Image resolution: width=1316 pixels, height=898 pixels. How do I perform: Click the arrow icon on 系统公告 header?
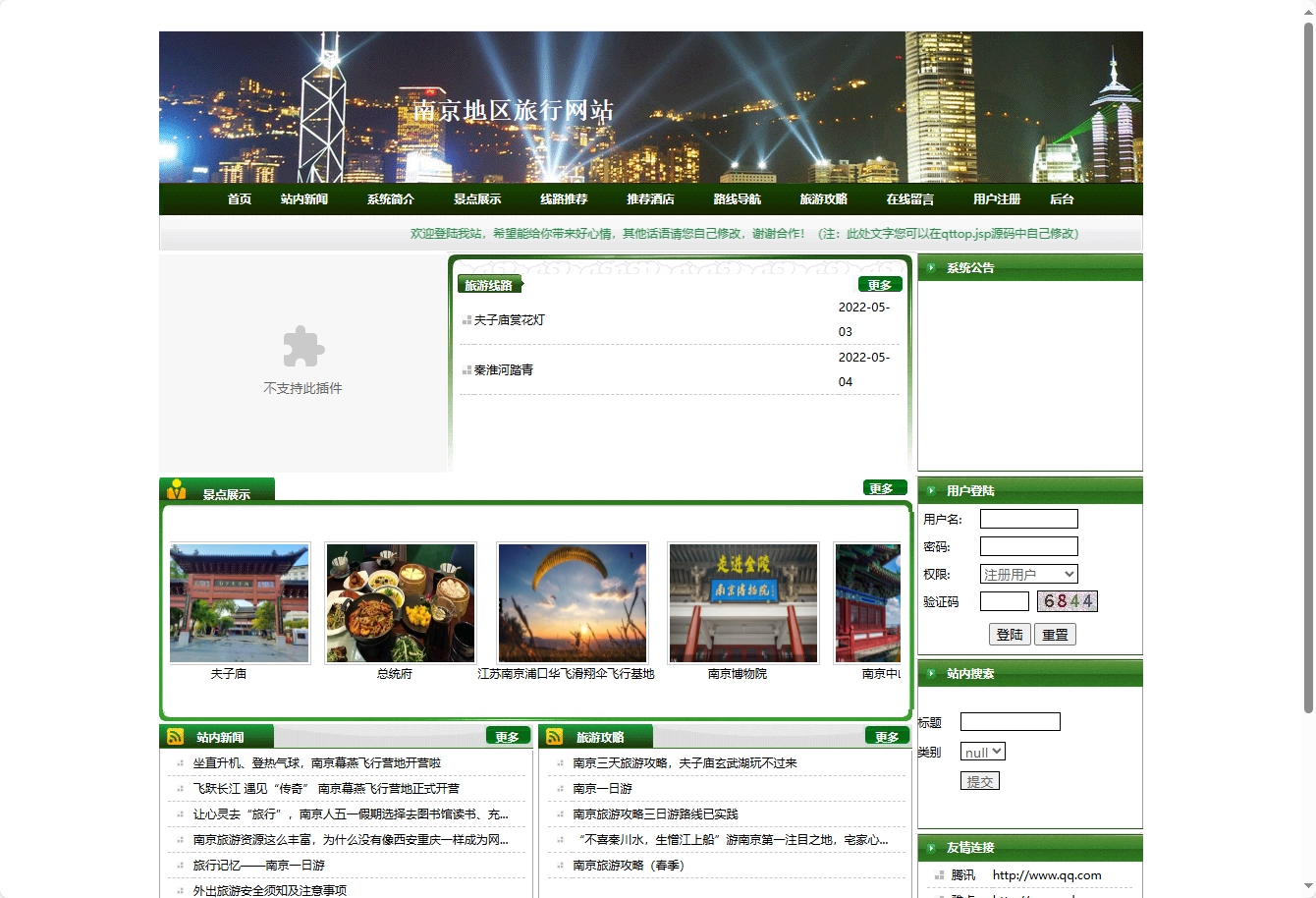(929, 267)
